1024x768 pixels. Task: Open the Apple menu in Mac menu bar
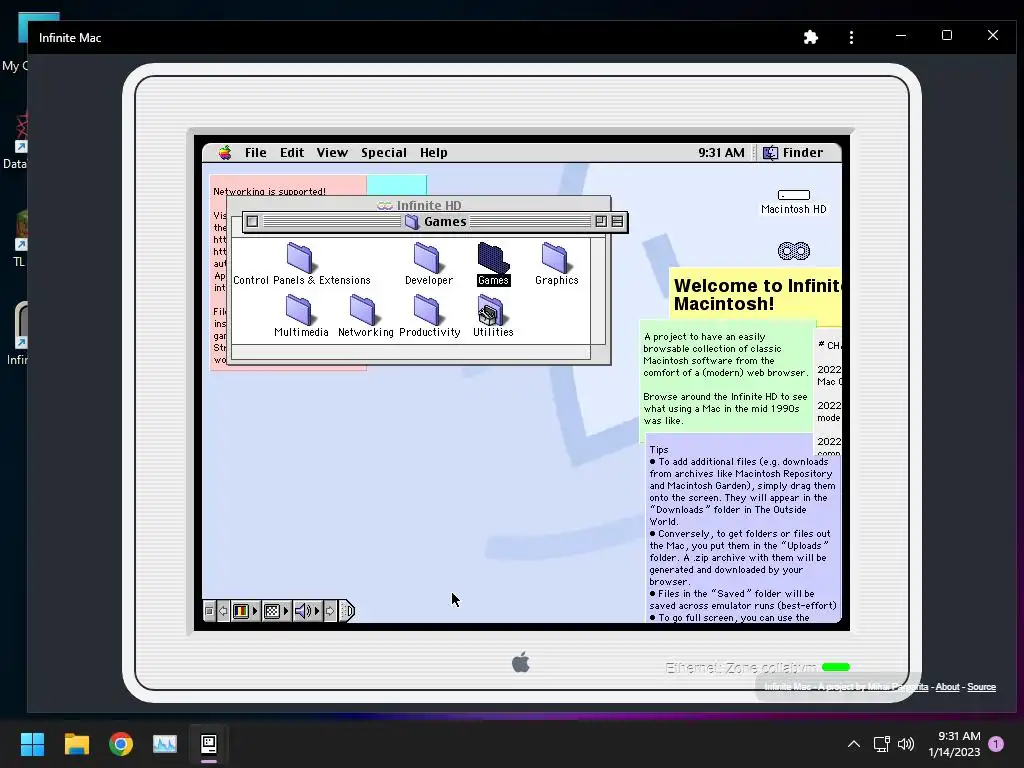pyautogui.click(x=225, y=153)
